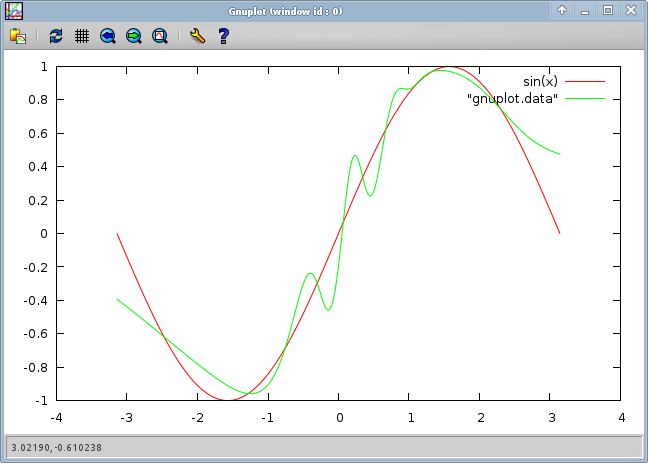
Task: Minimize the Gnuplot window
Action: (x=585, y=10)
